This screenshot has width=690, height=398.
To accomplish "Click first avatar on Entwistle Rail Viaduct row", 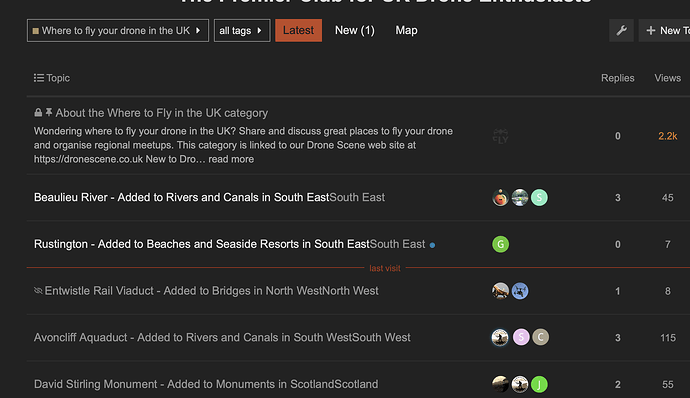I will click(x=500, y=291).
